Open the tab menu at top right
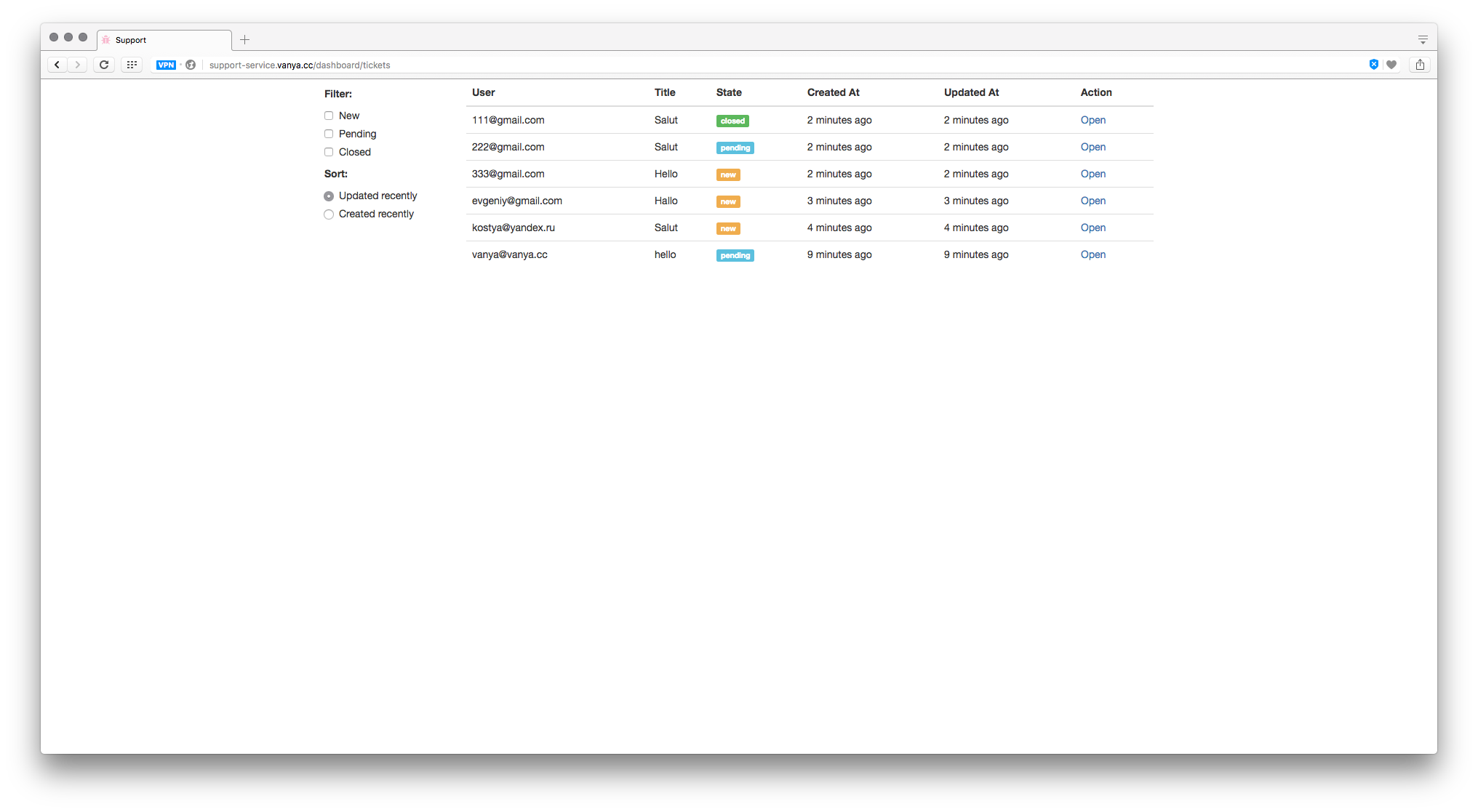 click(x=1423, y=40)
